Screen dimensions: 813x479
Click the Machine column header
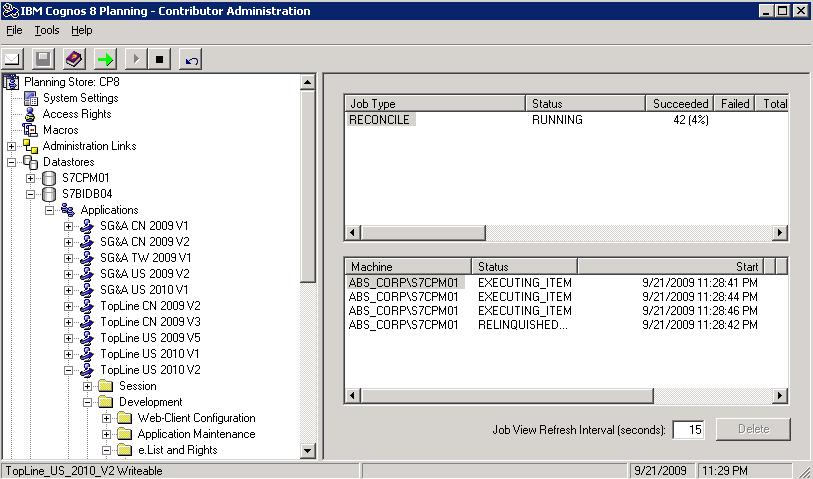coord(409,267)
